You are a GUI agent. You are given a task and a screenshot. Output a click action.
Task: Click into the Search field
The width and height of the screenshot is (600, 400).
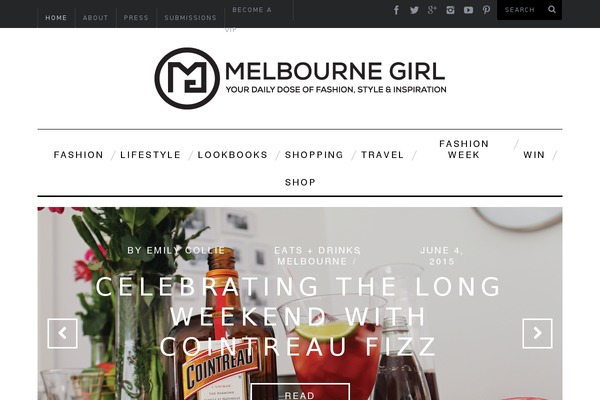coord(522,10)
